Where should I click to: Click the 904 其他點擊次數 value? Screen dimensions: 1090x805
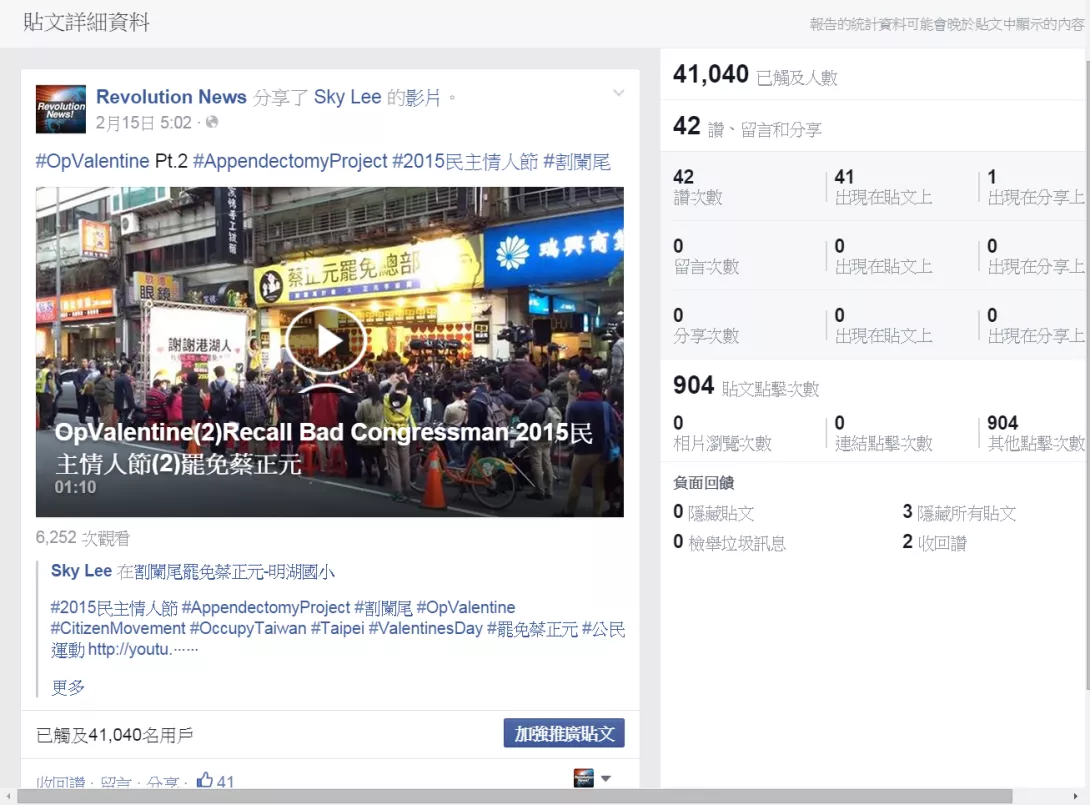point(1002,423)
